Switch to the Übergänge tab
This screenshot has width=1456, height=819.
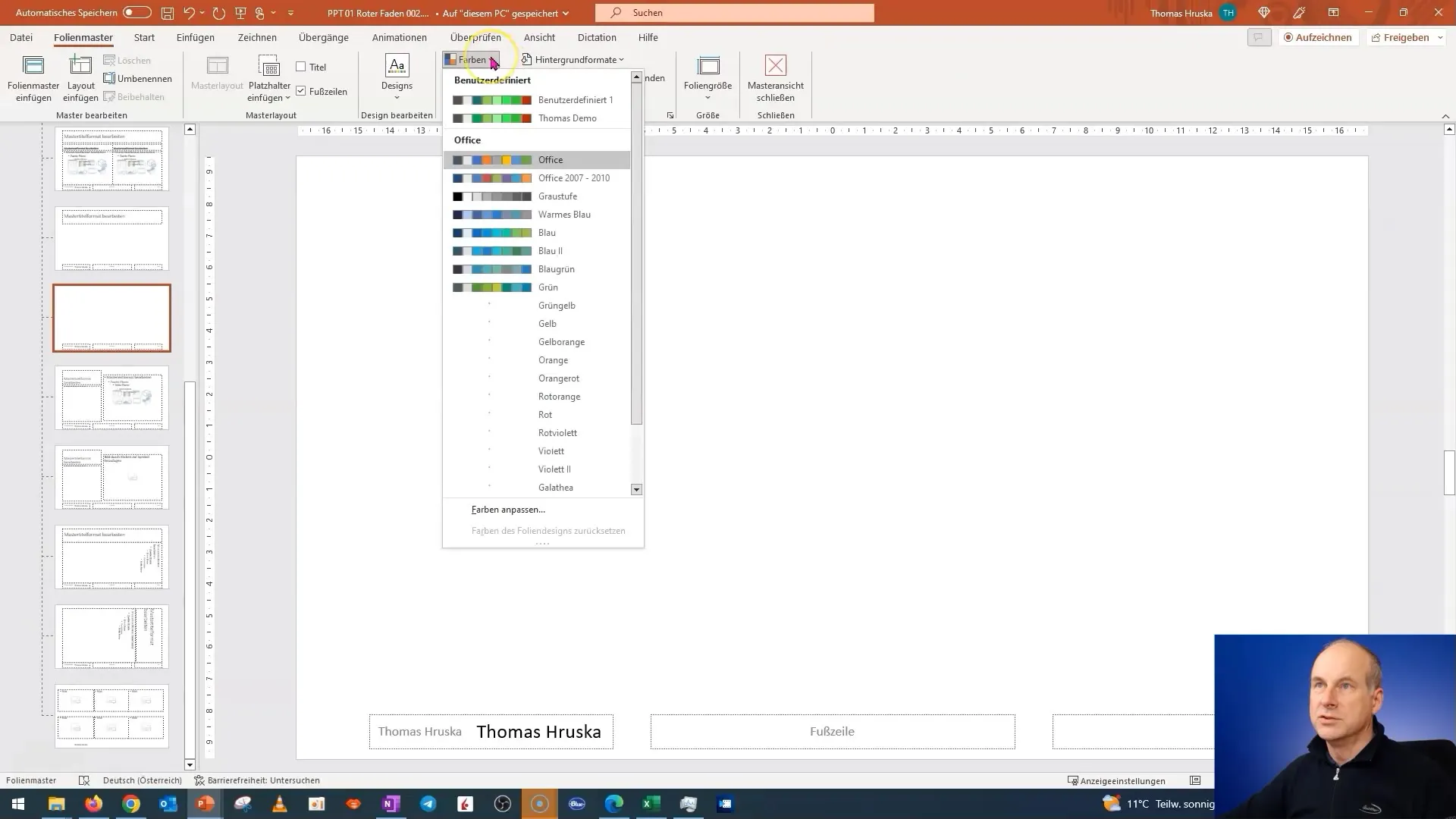324,37
